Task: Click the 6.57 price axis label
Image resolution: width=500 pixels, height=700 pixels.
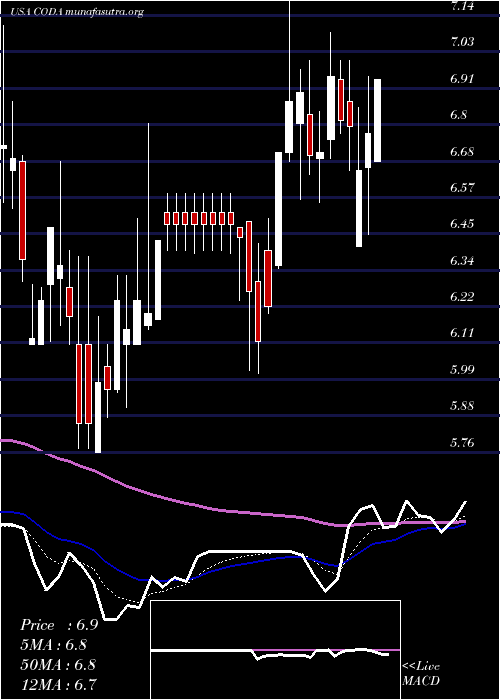Action: 462,188
